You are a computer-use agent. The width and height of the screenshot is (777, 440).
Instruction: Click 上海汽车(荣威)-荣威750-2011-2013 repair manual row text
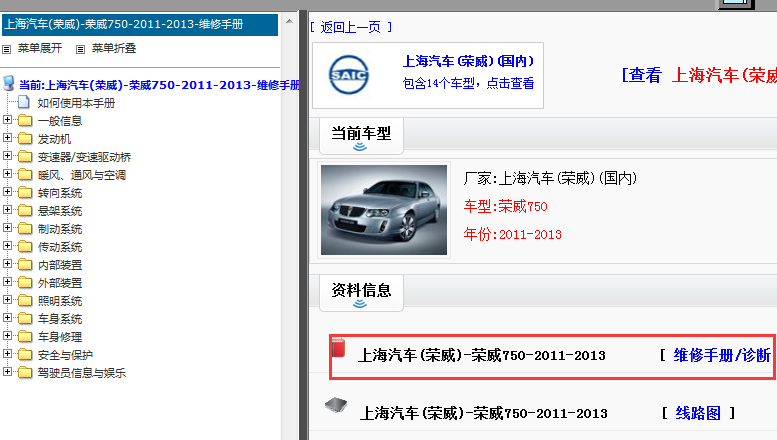pos(482,355)
